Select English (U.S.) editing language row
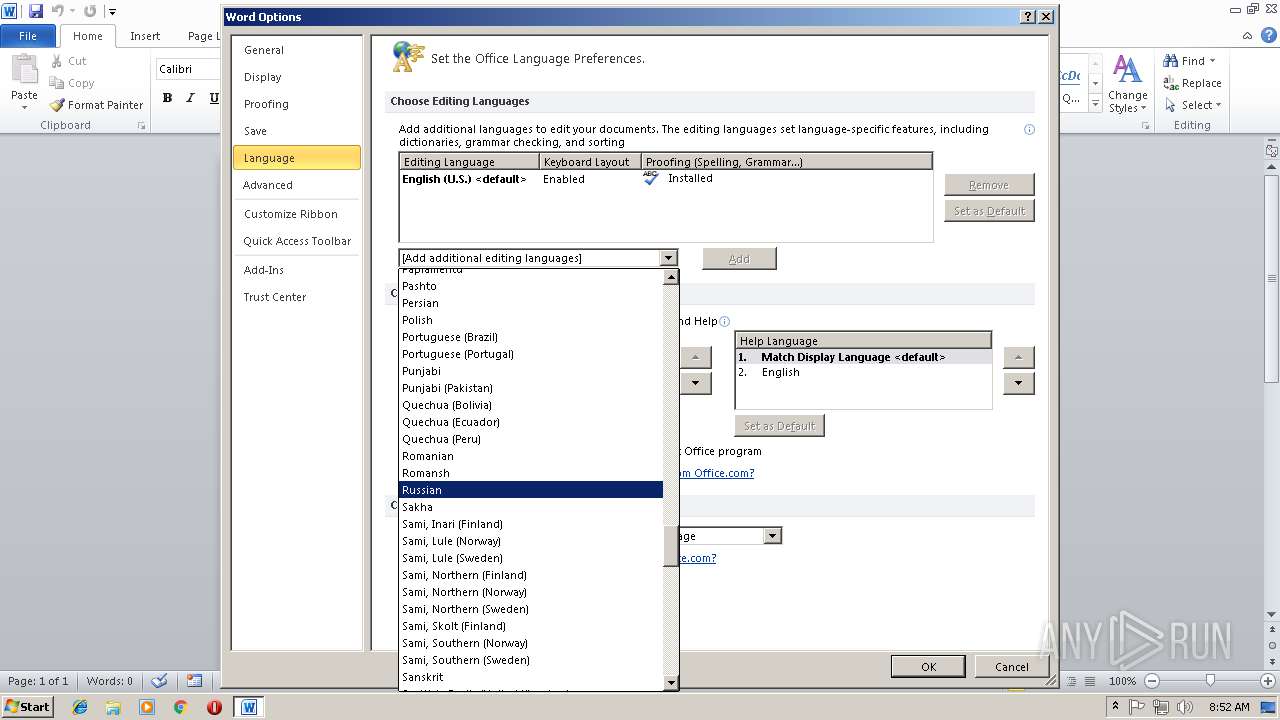Image resolution: width=1280 pixels, height=720 pixels. coord(665,179)
